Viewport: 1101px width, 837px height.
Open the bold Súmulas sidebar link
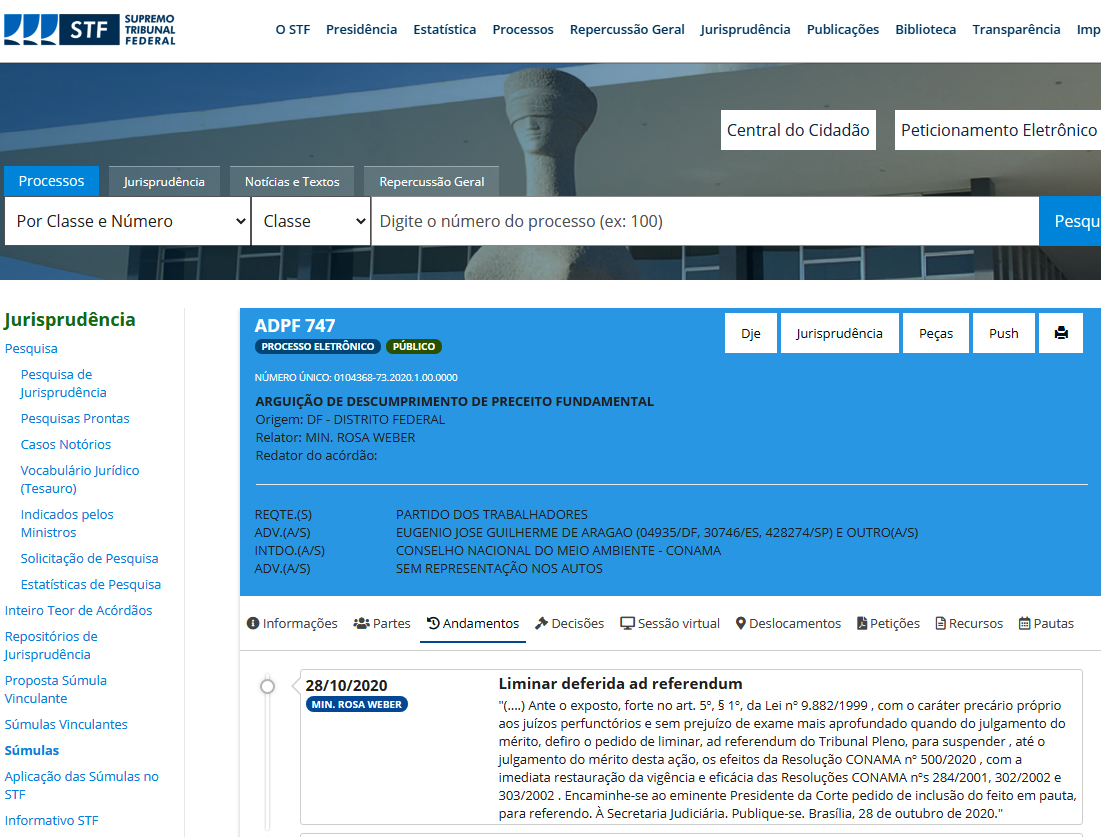point(32,750)
